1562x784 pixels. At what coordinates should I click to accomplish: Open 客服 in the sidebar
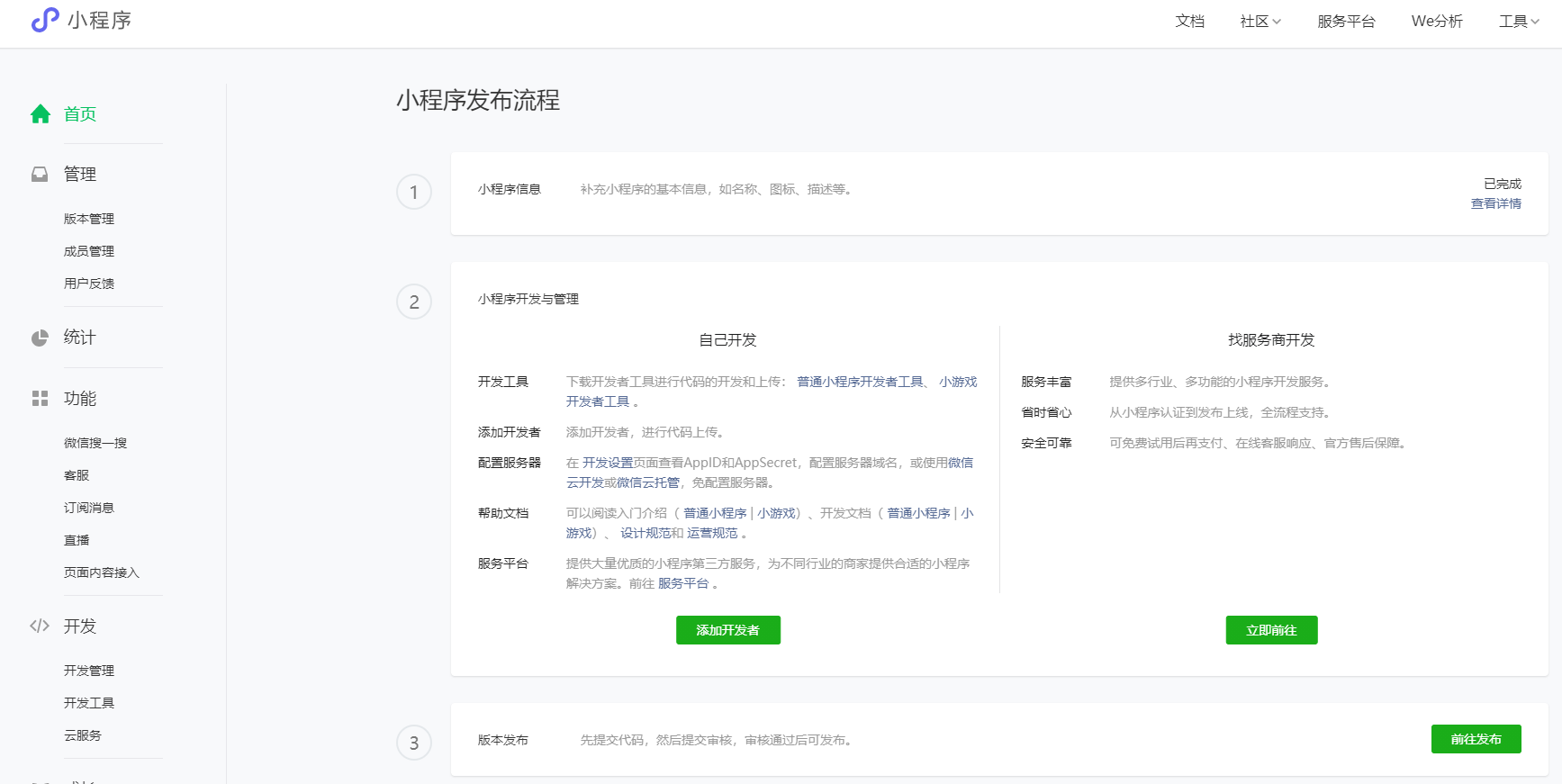click(x=77, y=475)
